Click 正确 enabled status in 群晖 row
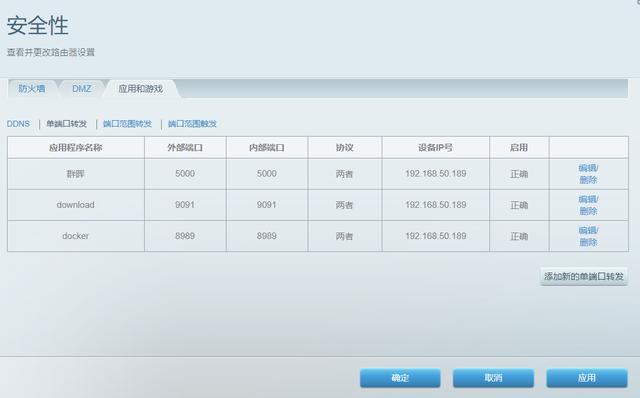This screenshot has width=640, height=398. click(x=519, y=174)
